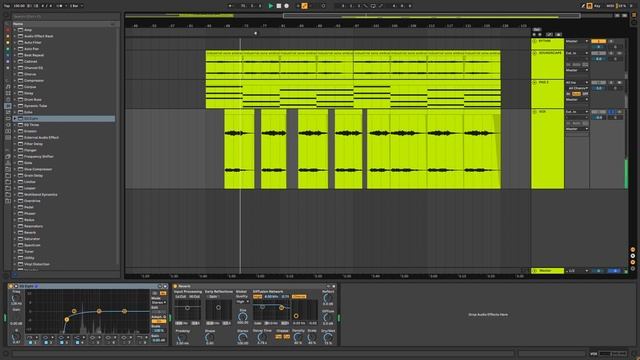Click the first VOX audio clip
This screenshot has width=640, height=360.
(239, 149)
